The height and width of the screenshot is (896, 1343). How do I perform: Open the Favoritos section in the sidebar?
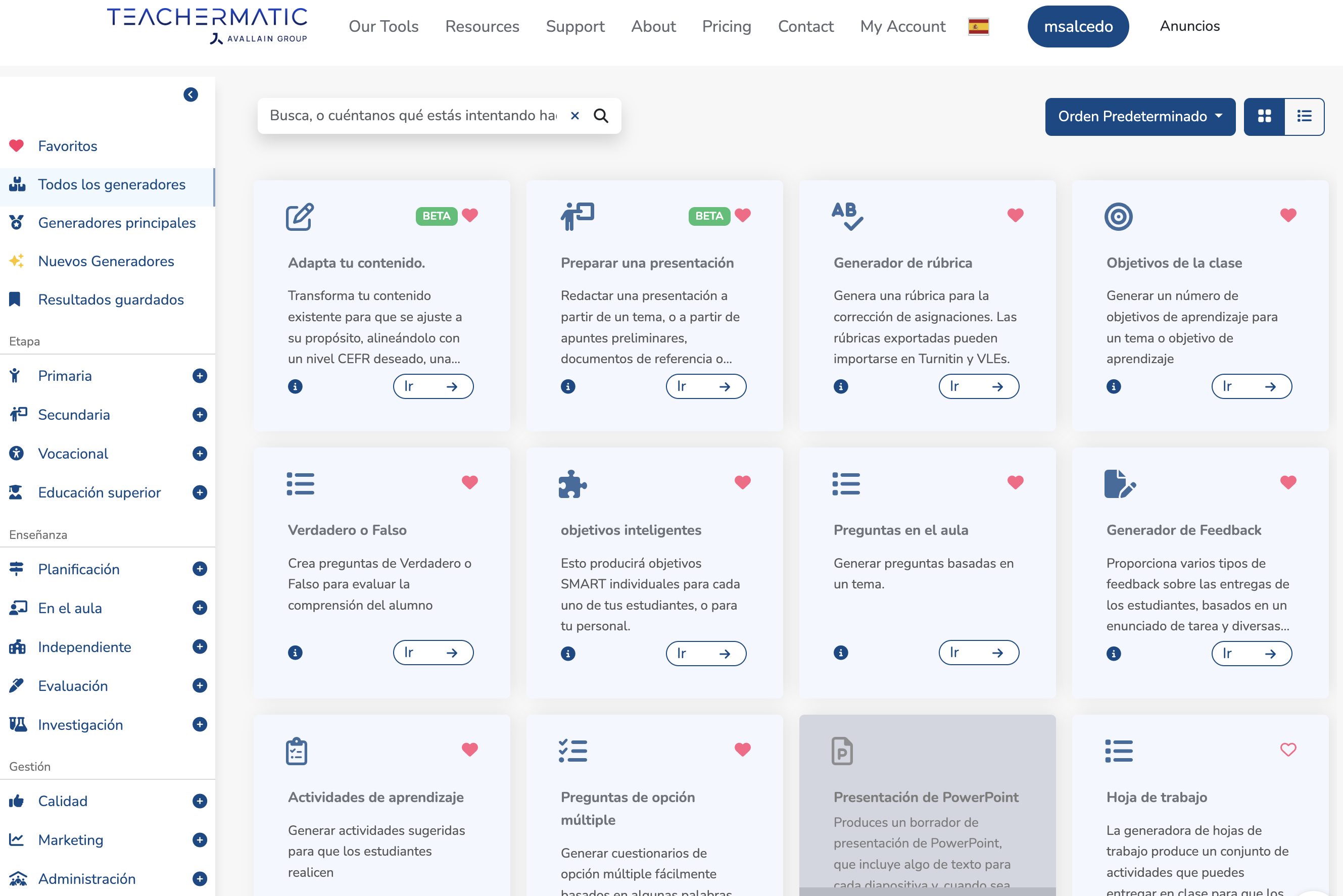(67, 146)
